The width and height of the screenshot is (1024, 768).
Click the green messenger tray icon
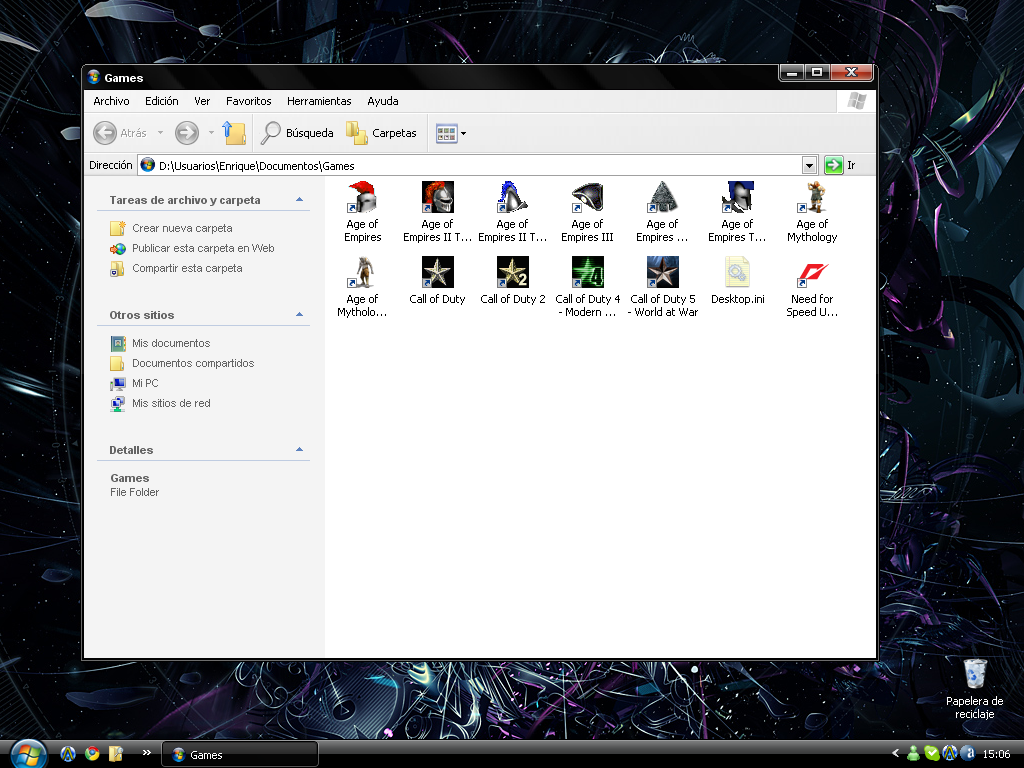tap(914, 754)
